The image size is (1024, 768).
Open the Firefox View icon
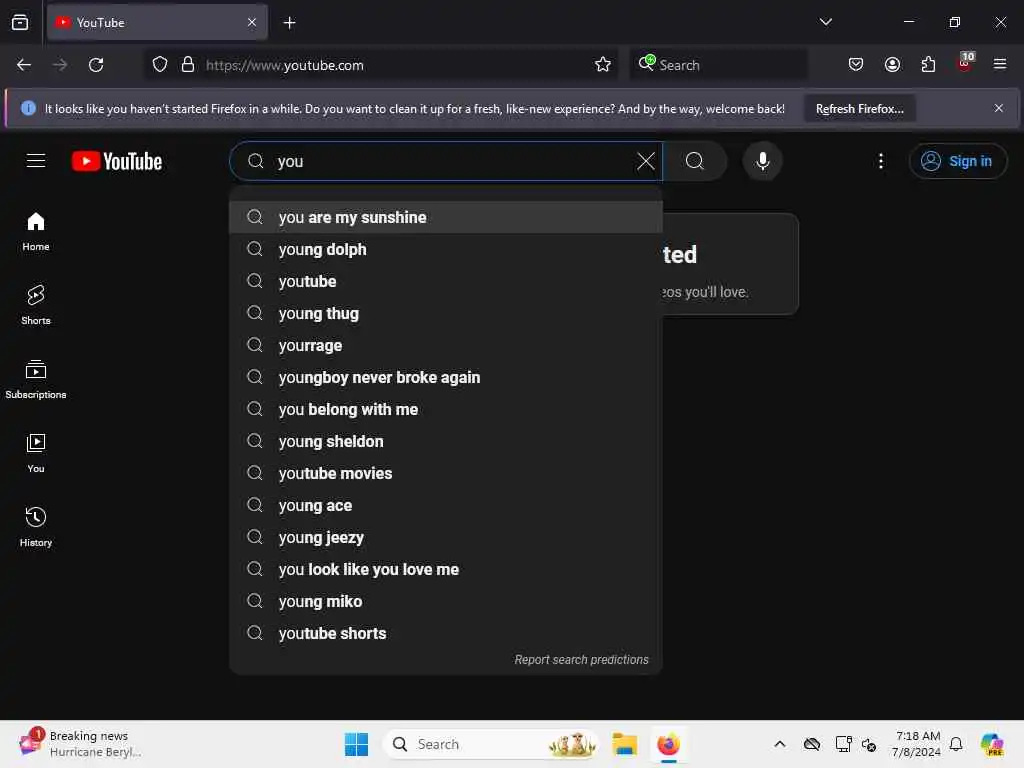pos(20,22)
